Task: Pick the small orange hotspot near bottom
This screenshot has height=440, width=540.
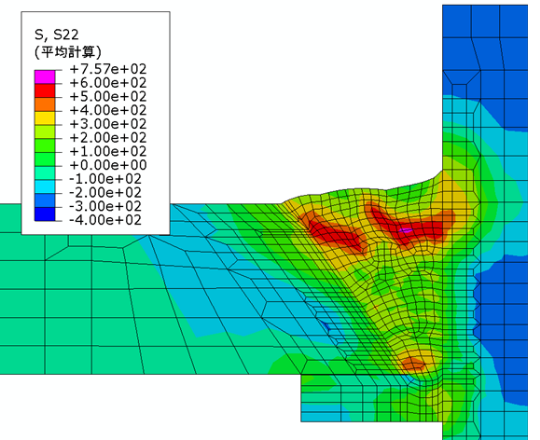Action: click(413, 363)
